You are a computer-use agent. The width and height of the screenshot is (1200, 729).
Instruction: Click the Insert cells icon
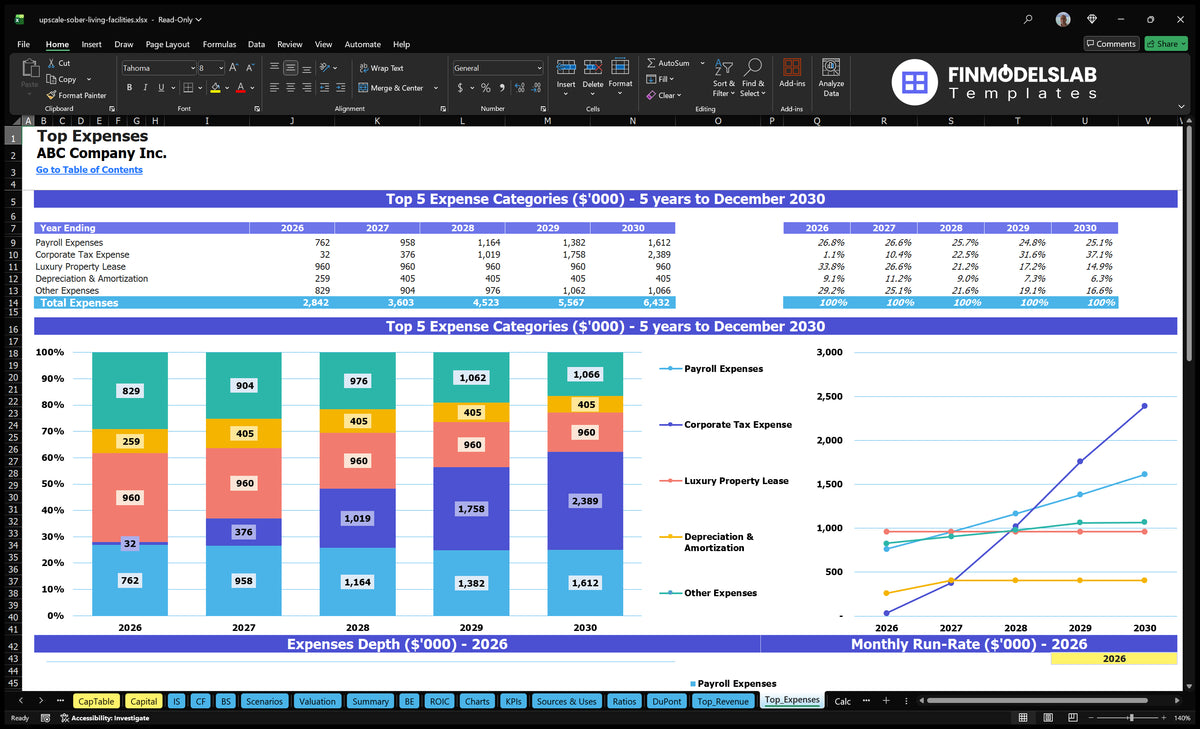pos(566,67)
